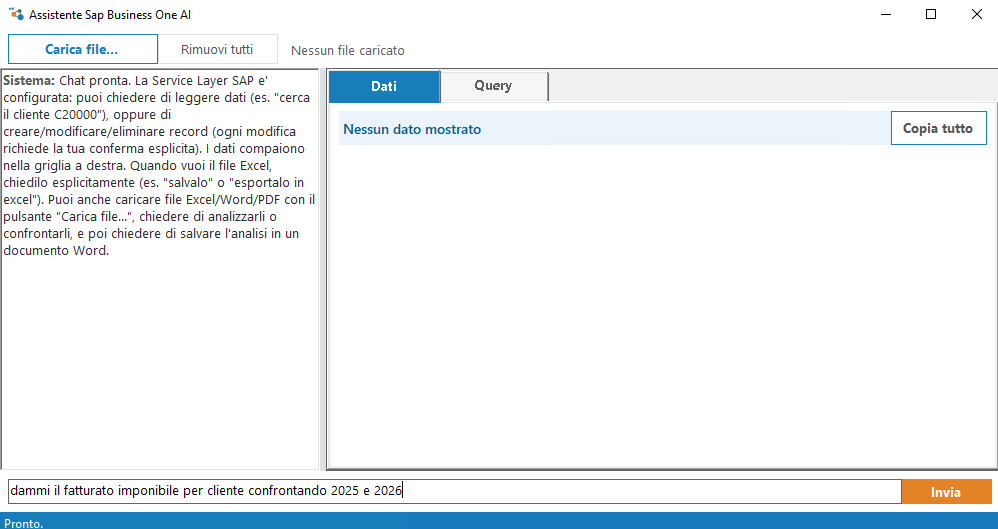
Task: Click Rimuovi tutti to remove files
Action: pyautogui.click(x=217, y=49)
